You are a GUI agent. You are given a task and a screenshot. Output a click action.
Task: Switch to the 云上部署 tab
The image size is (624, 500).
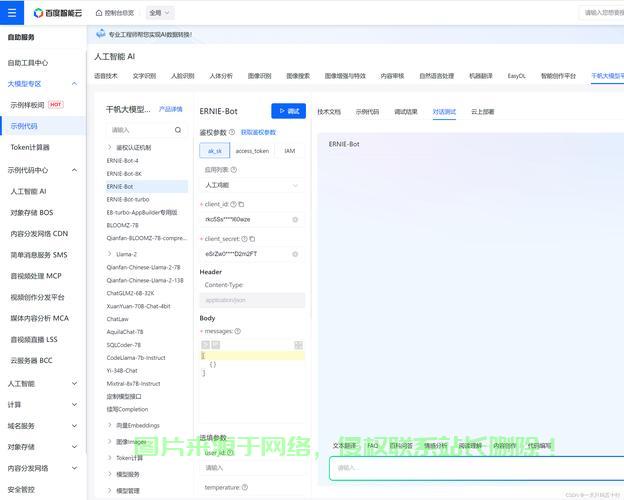pyautogui.click(x=483, y=111)
